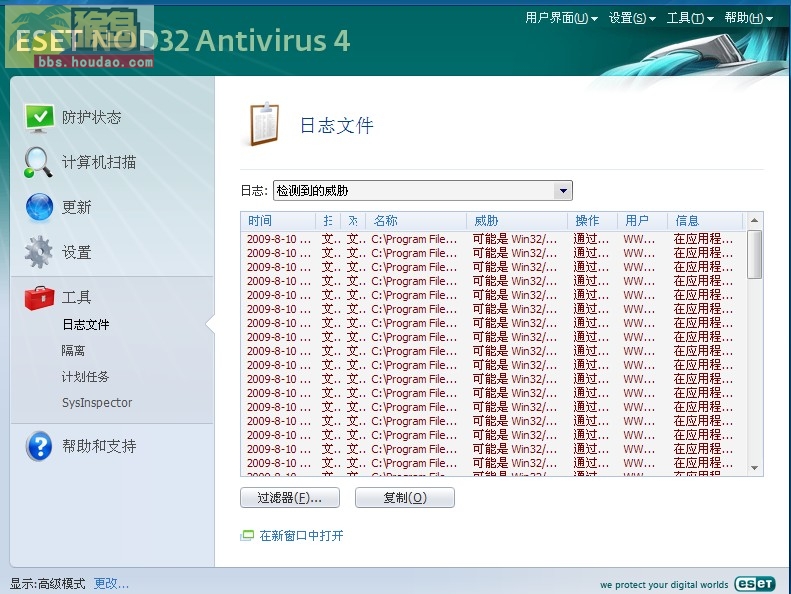
Task: Open 帮助和支持 section
Action: pos(99,446)
